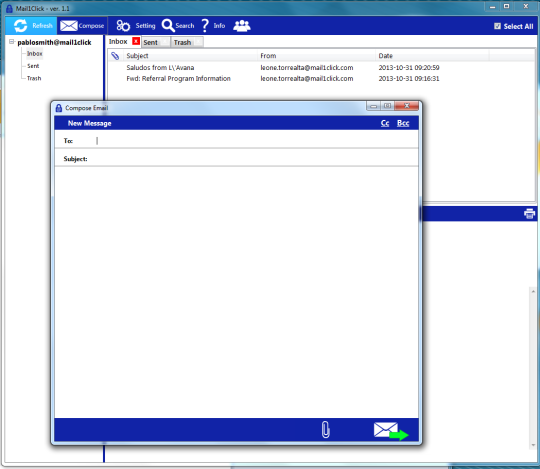Image resolution: width=540 pixels, height=469 pixels.
Task: Open Setting gears icon
Action: [x=123, y=26]
